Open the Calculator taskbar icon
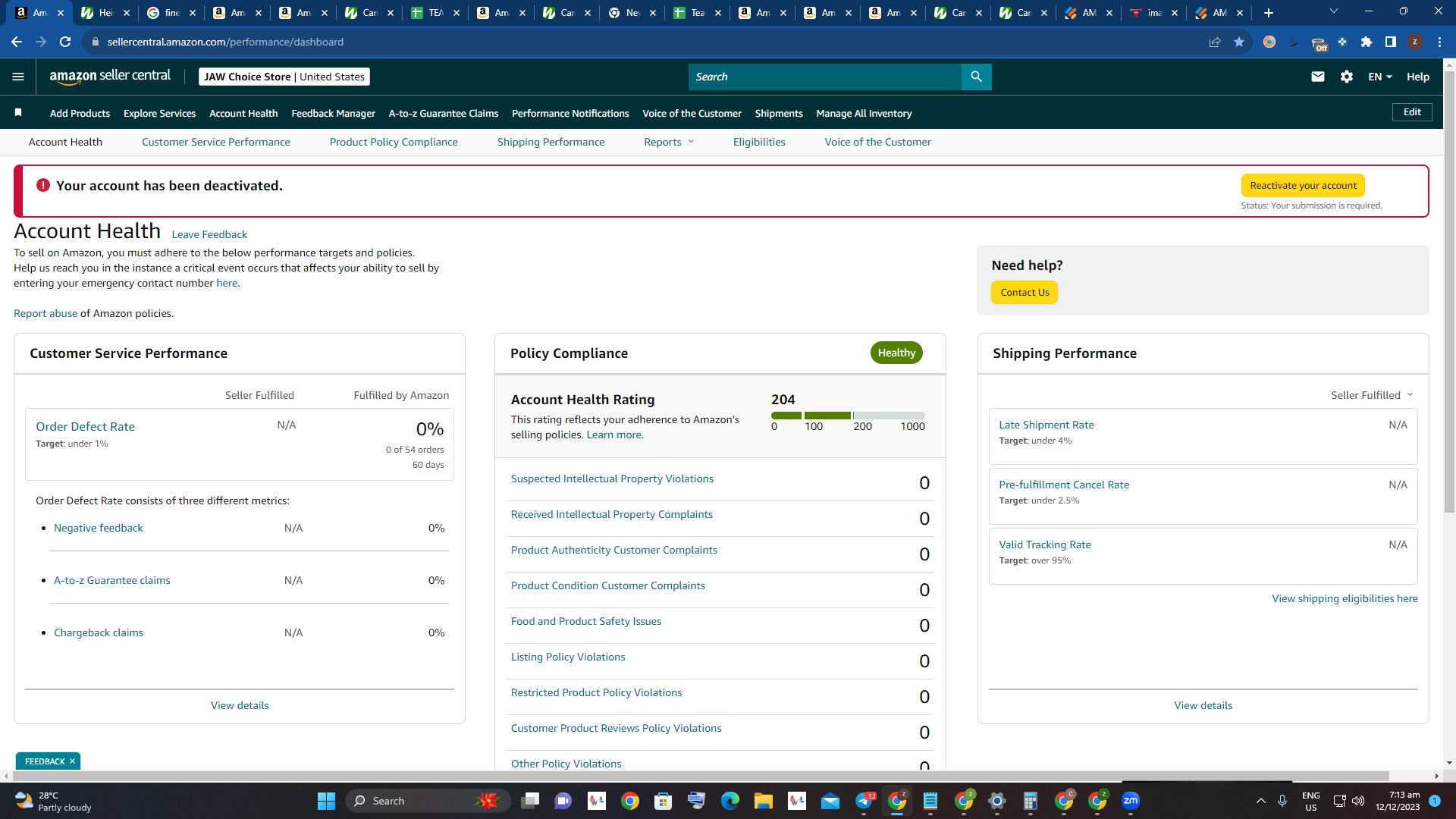Image resolution: width=1456 pixels, height=819 pixels. [1030, 801]
